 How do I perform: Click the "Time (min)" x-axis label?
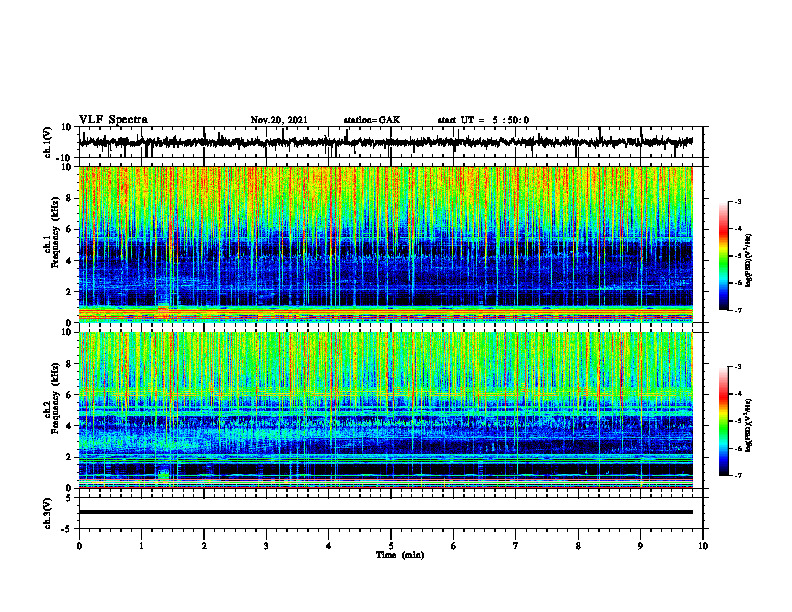400,555
